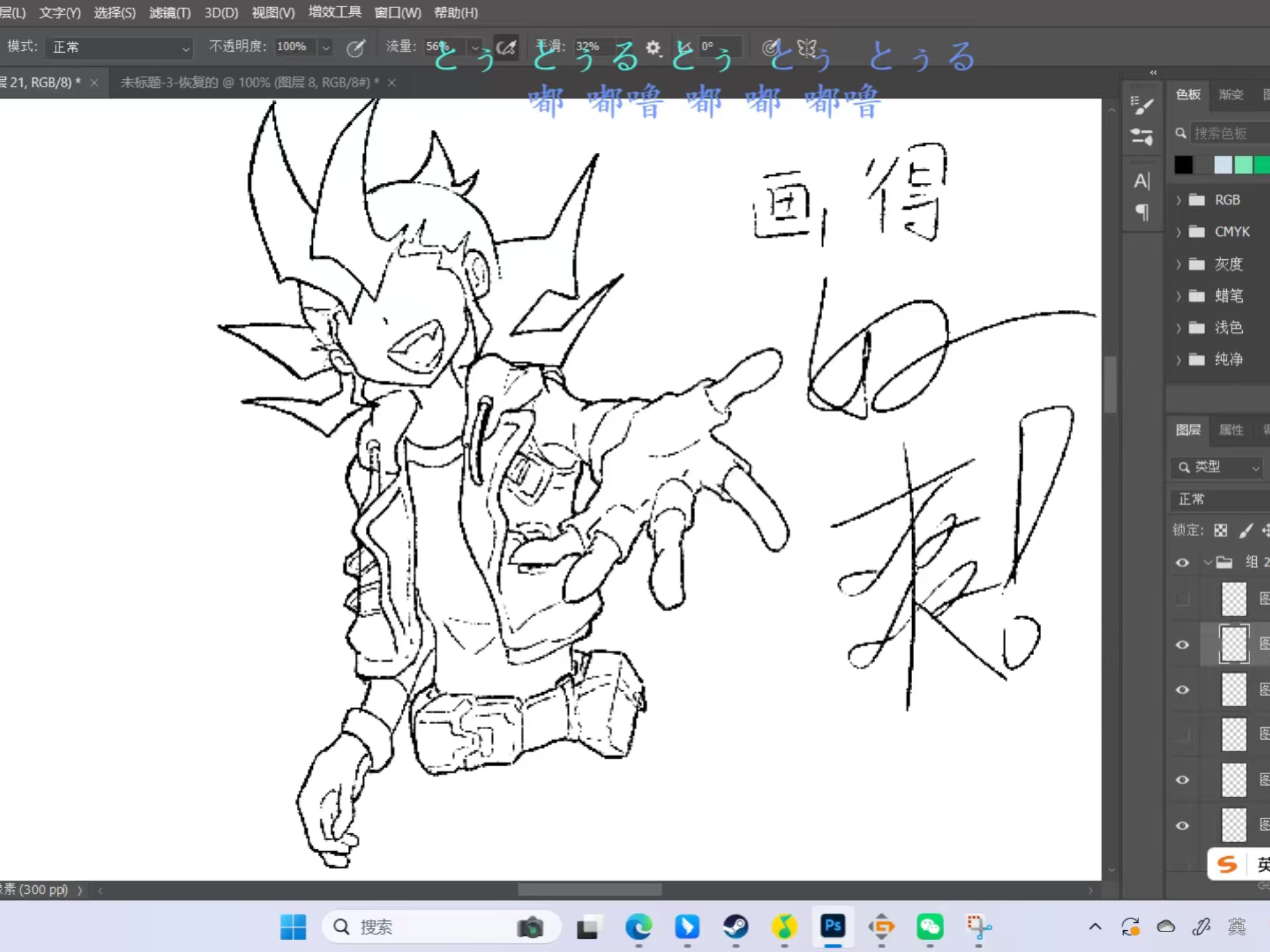Screen dimensions: 1270x952
Task: Expand the 灰度 swatch folder
Action: (x=1179, y=264)
